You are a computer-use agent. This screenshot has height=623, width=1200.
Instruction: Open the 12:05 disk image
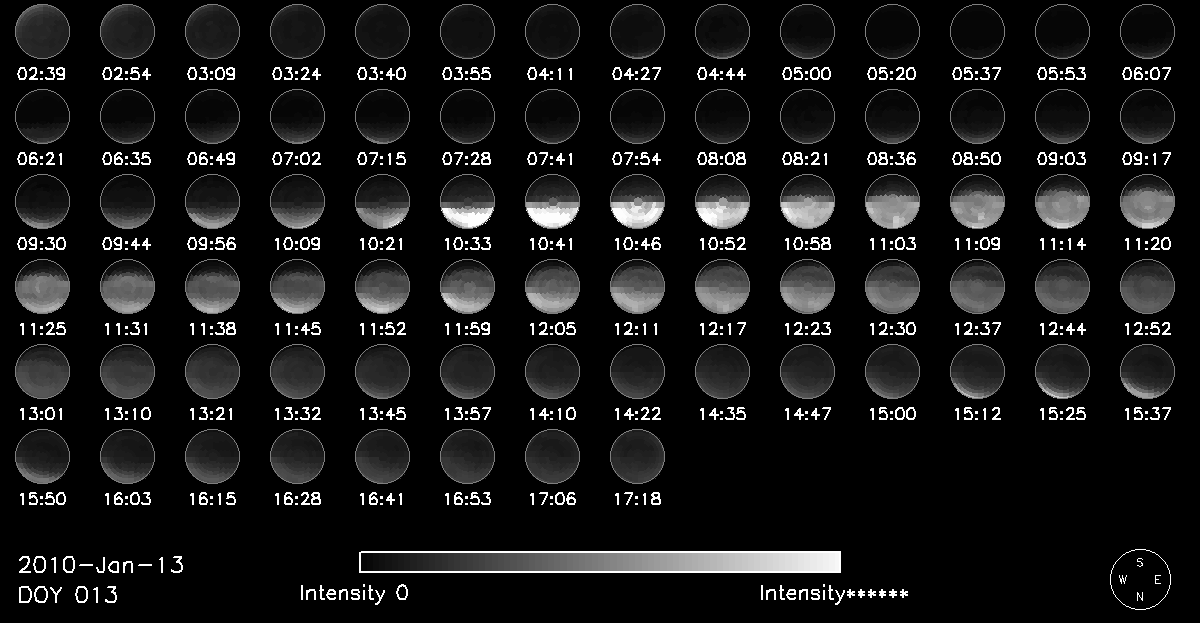pos(553,287)
